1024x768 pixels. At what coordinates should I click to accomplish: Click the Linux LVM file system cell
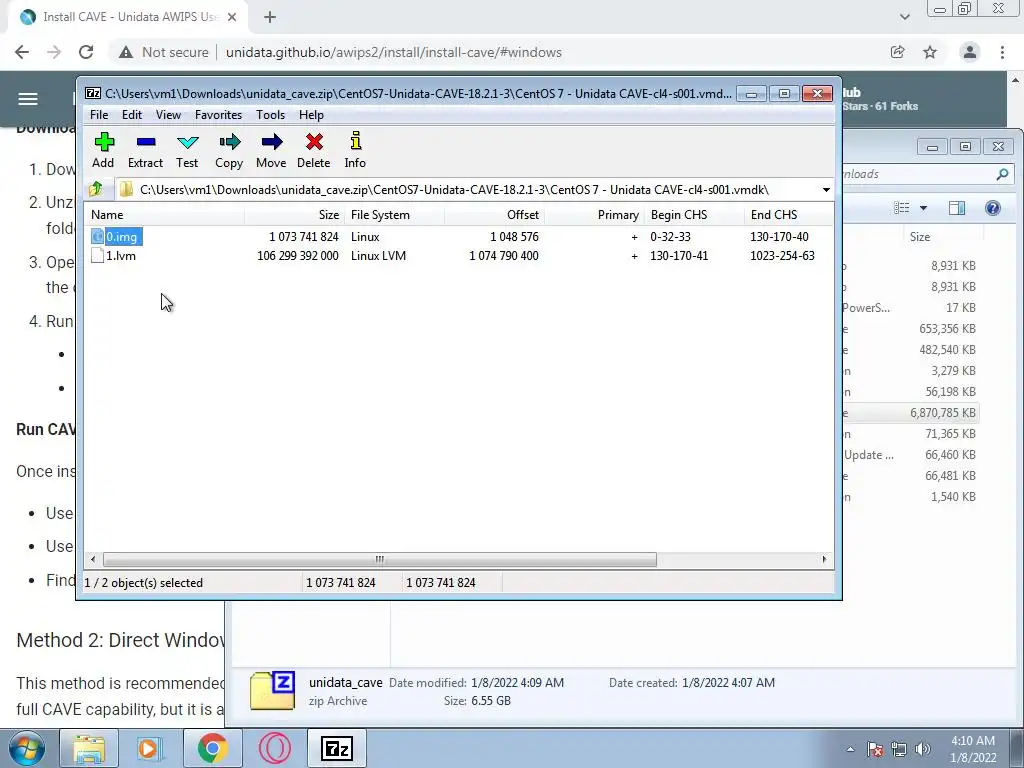(378, 255)
